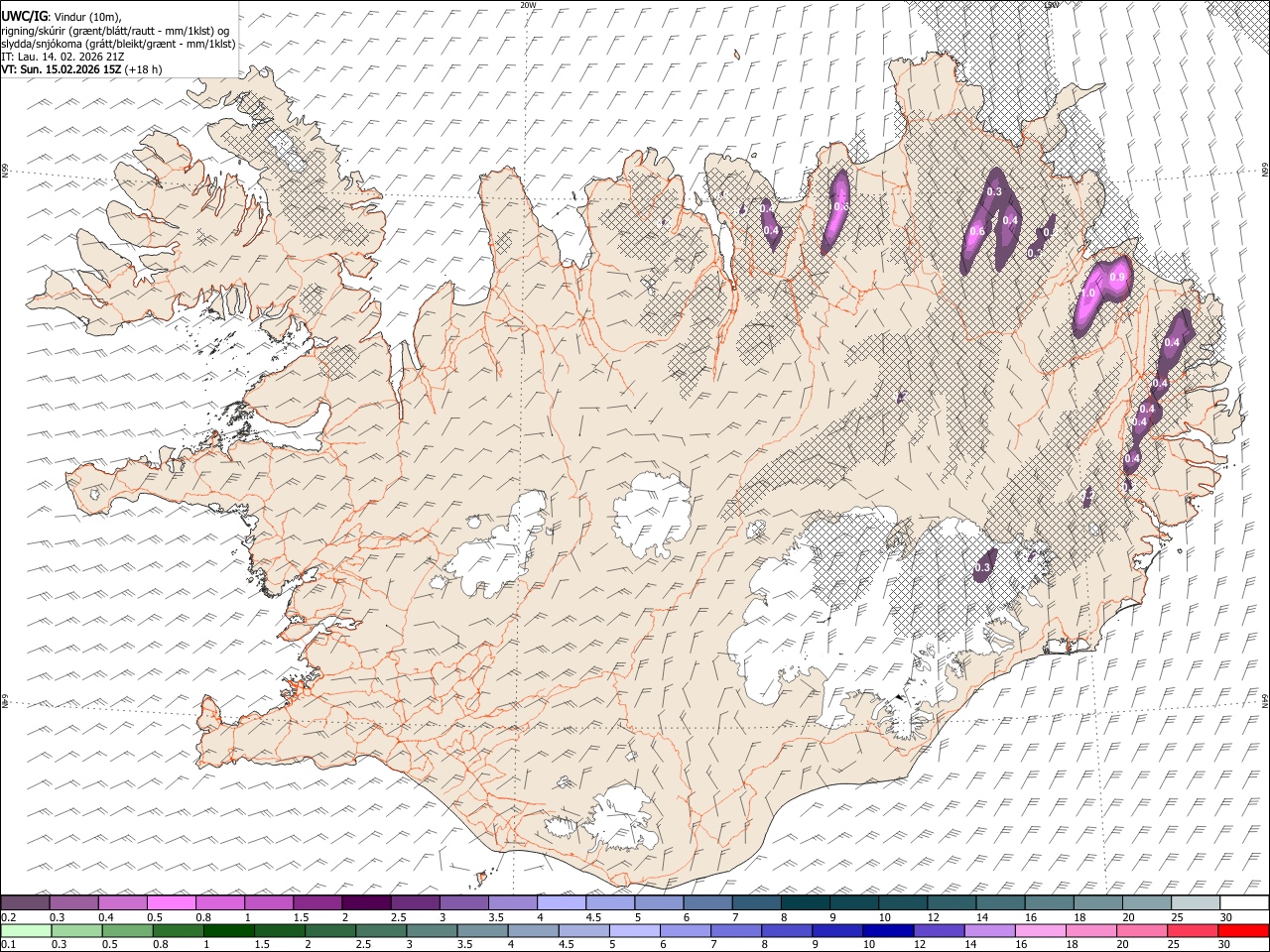Image resolution: width=1270 pixels, height=952 pixels.
Task: Select the 'VT: Sun. 15.02.2026 15Z (+18 h)' line
Action: (x=81, y=69)
